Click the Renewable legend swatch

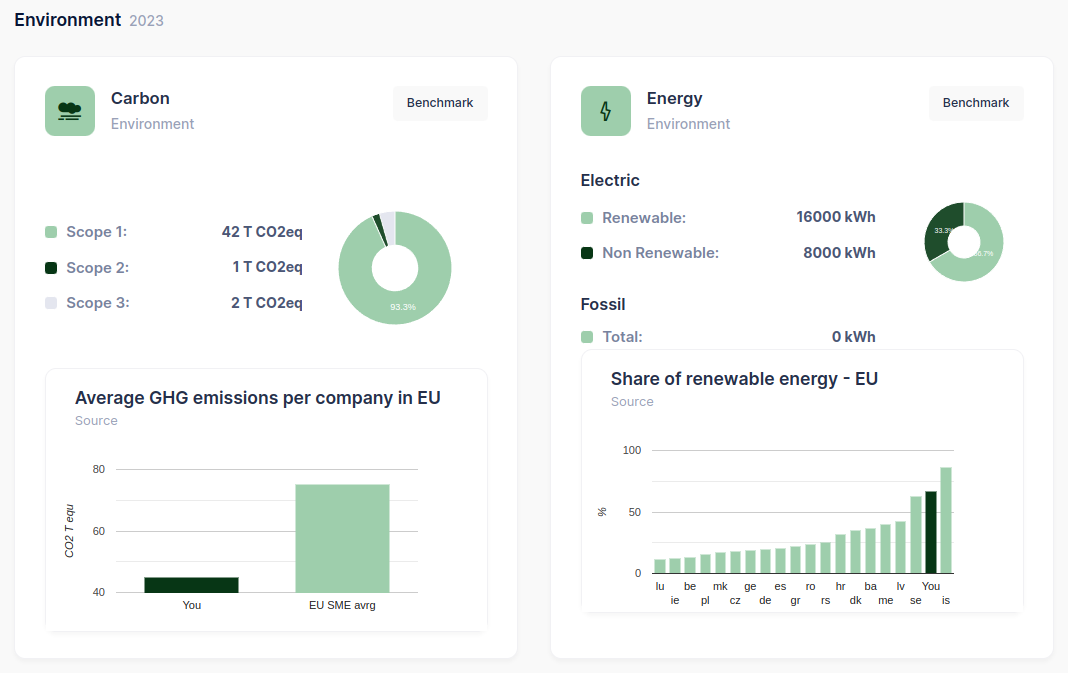[x=587, y=218]
